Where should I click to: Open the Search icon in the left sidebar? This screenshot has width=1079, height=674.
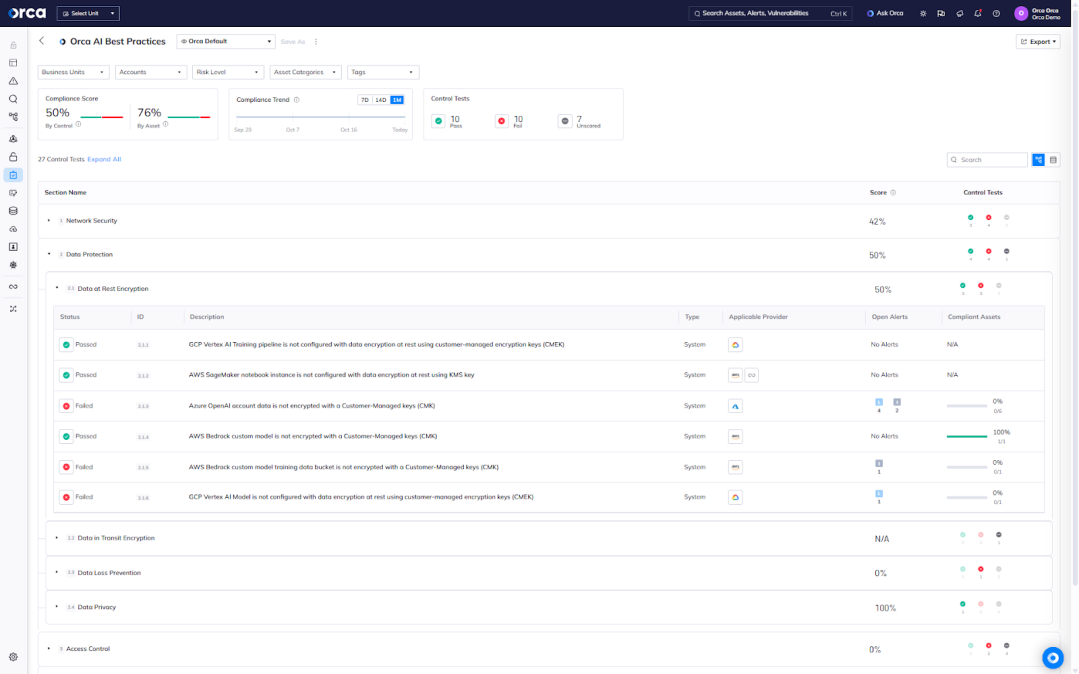[x=12, y=99]
